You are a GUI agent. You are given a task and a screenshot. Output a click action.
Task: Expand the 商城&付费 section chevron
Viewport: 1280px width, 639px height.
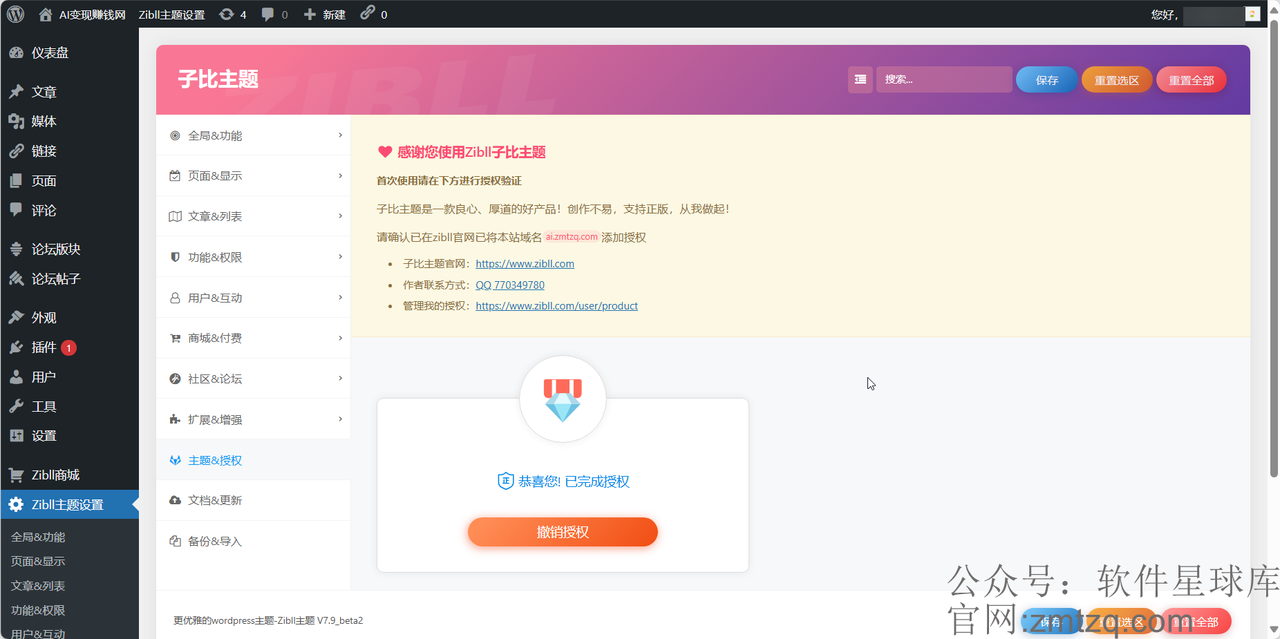tap(340, 338)
